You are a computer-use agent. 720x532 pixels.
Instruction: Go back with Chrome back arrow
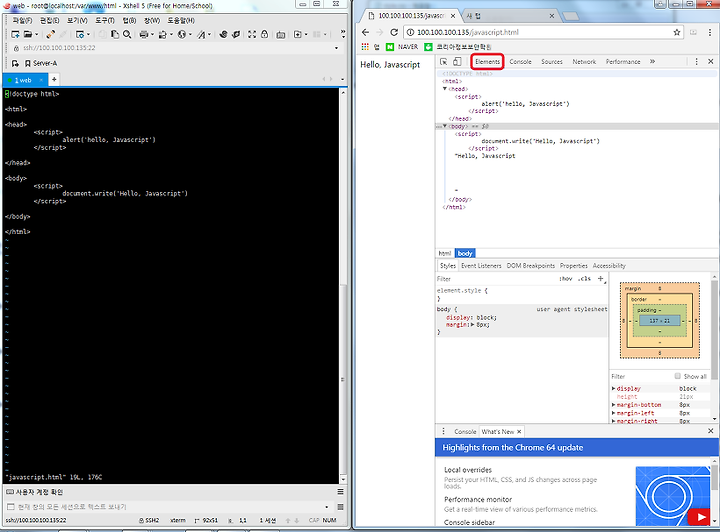tap(366, 32)
